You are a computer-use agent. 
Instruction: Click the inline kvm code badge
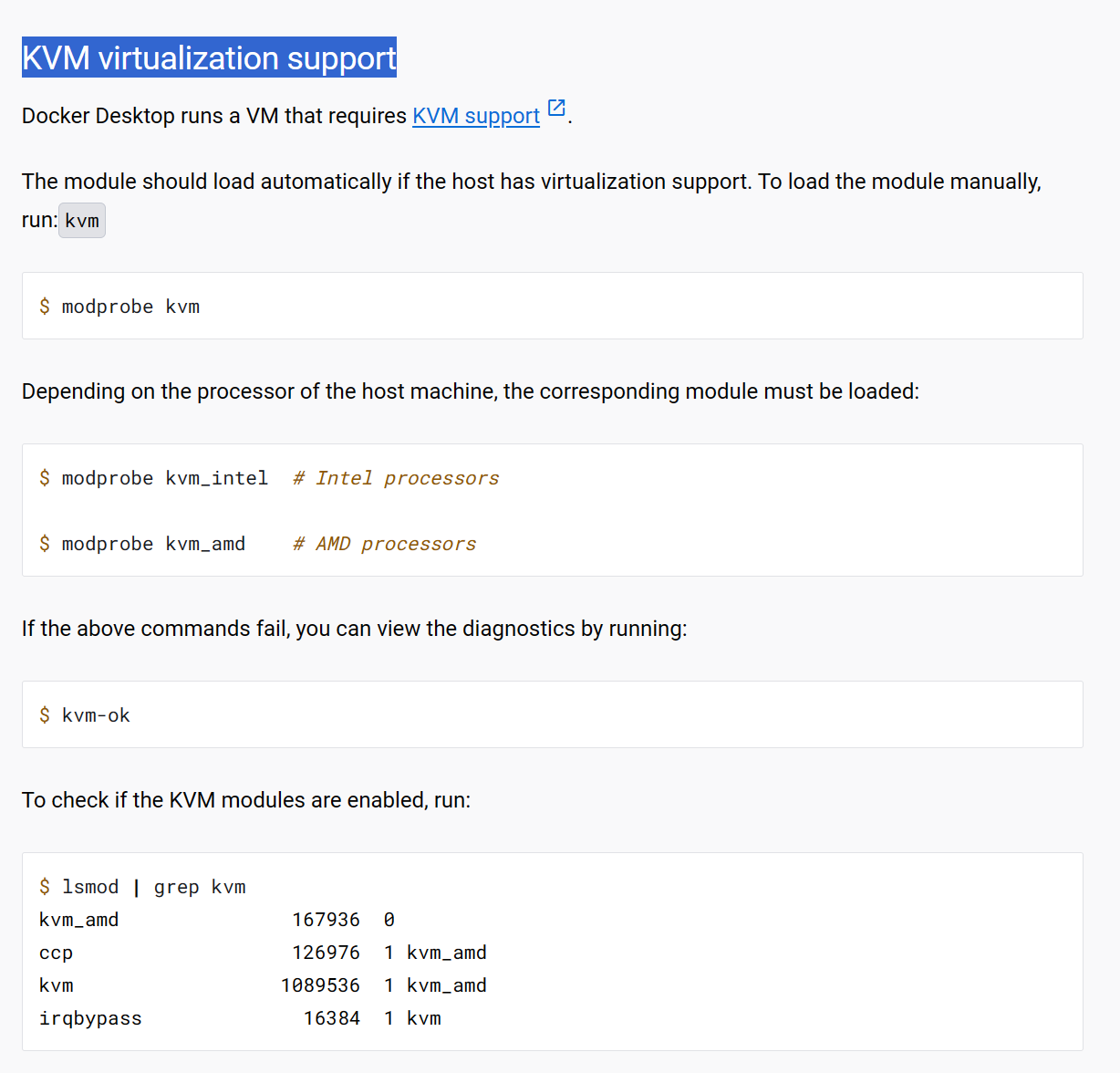coord(82,221)
